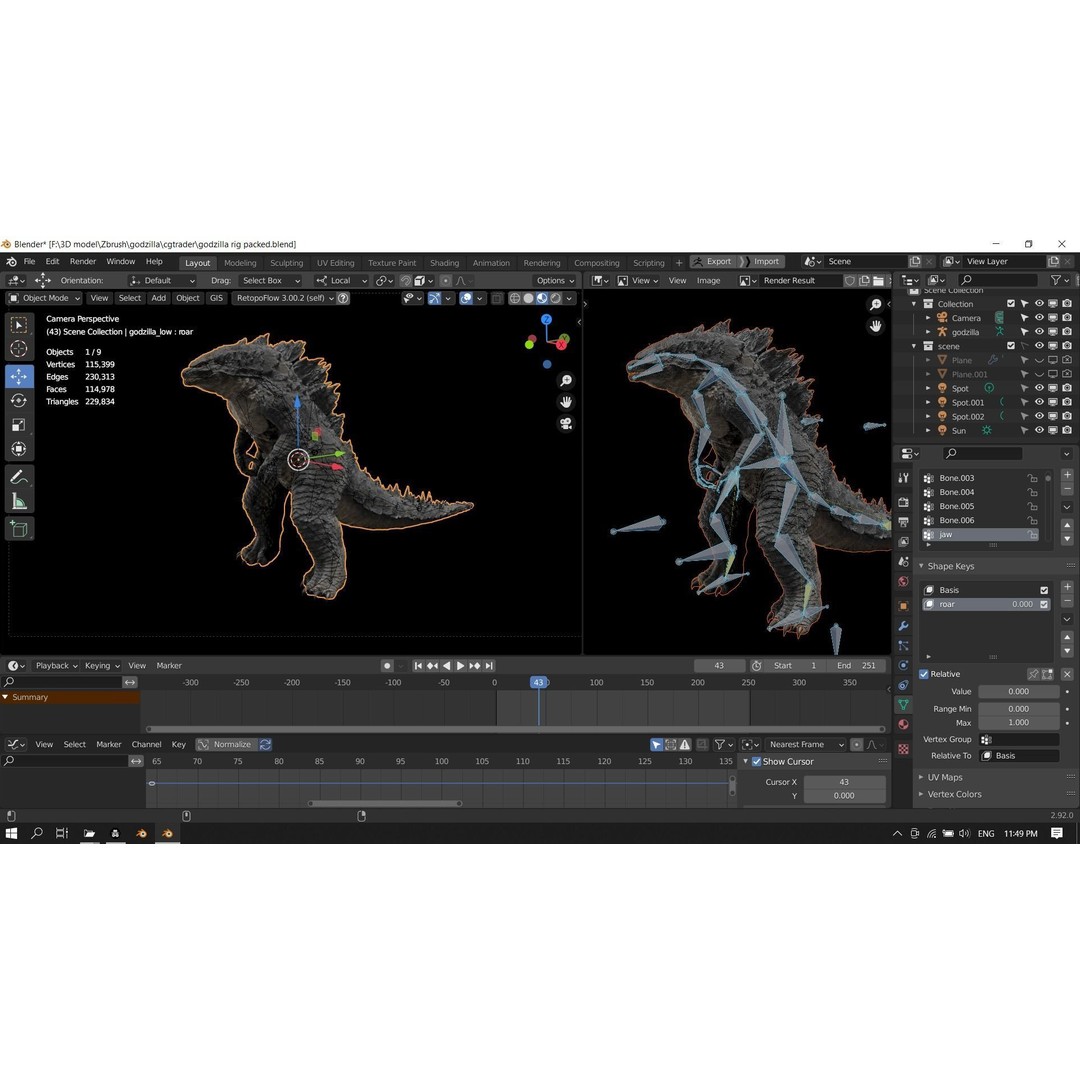The width and height of the screenshot is (1080, 1080).
Task: Open the Modifier properties wrench tab
Action: click(x=903, y=626)
